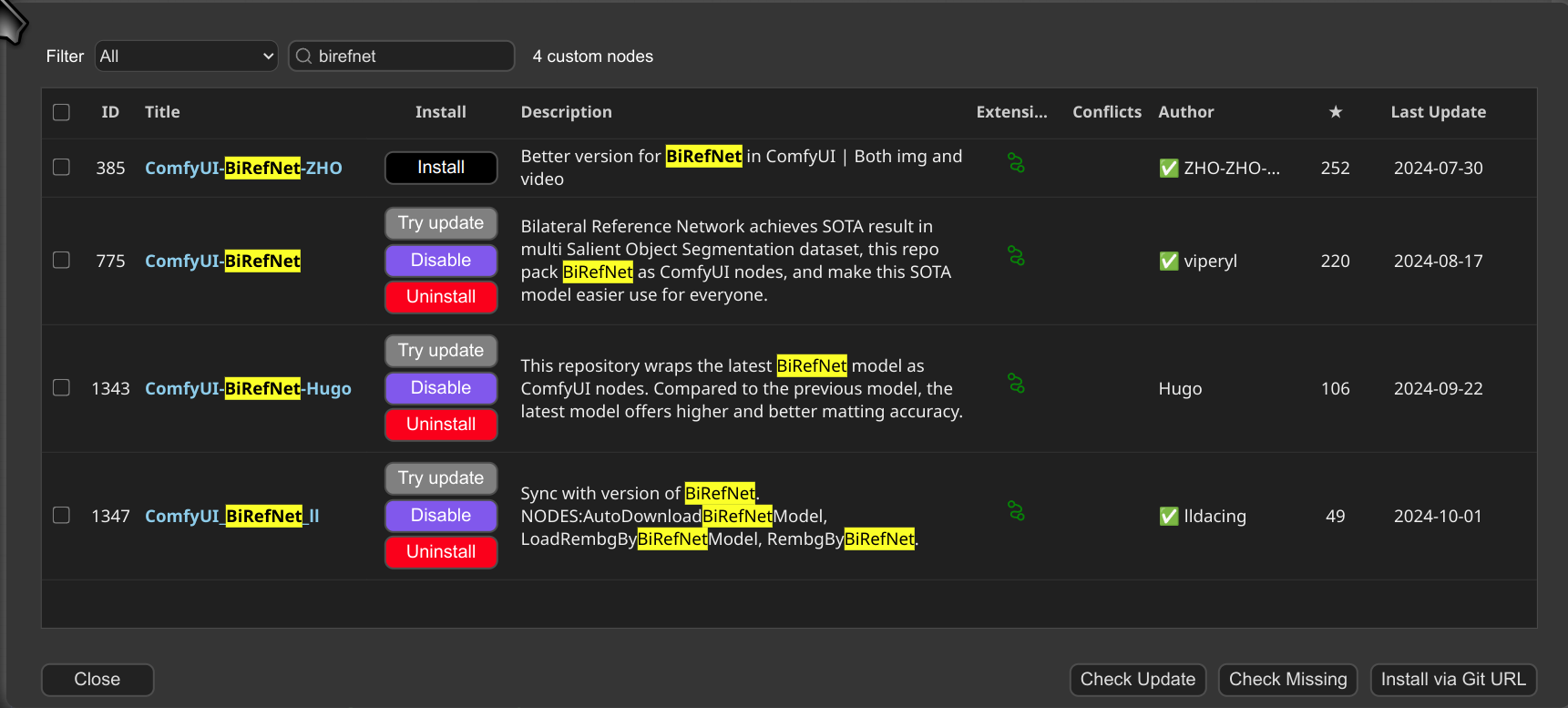Viewport: 1568px width, 708px height.
Task: Tick the checkbox for node ID 385
Action: click(61, 168)
